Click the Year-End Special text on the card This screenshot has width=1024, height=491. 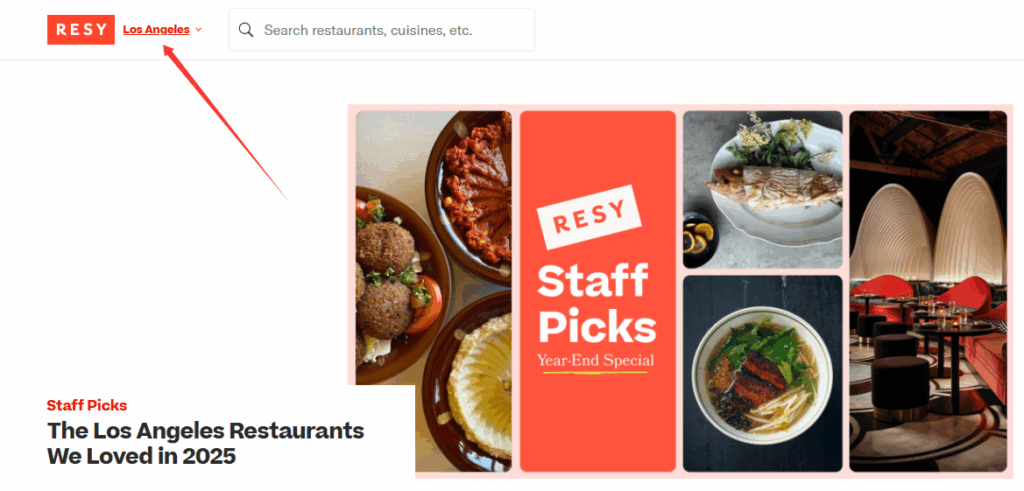(596, 360)
